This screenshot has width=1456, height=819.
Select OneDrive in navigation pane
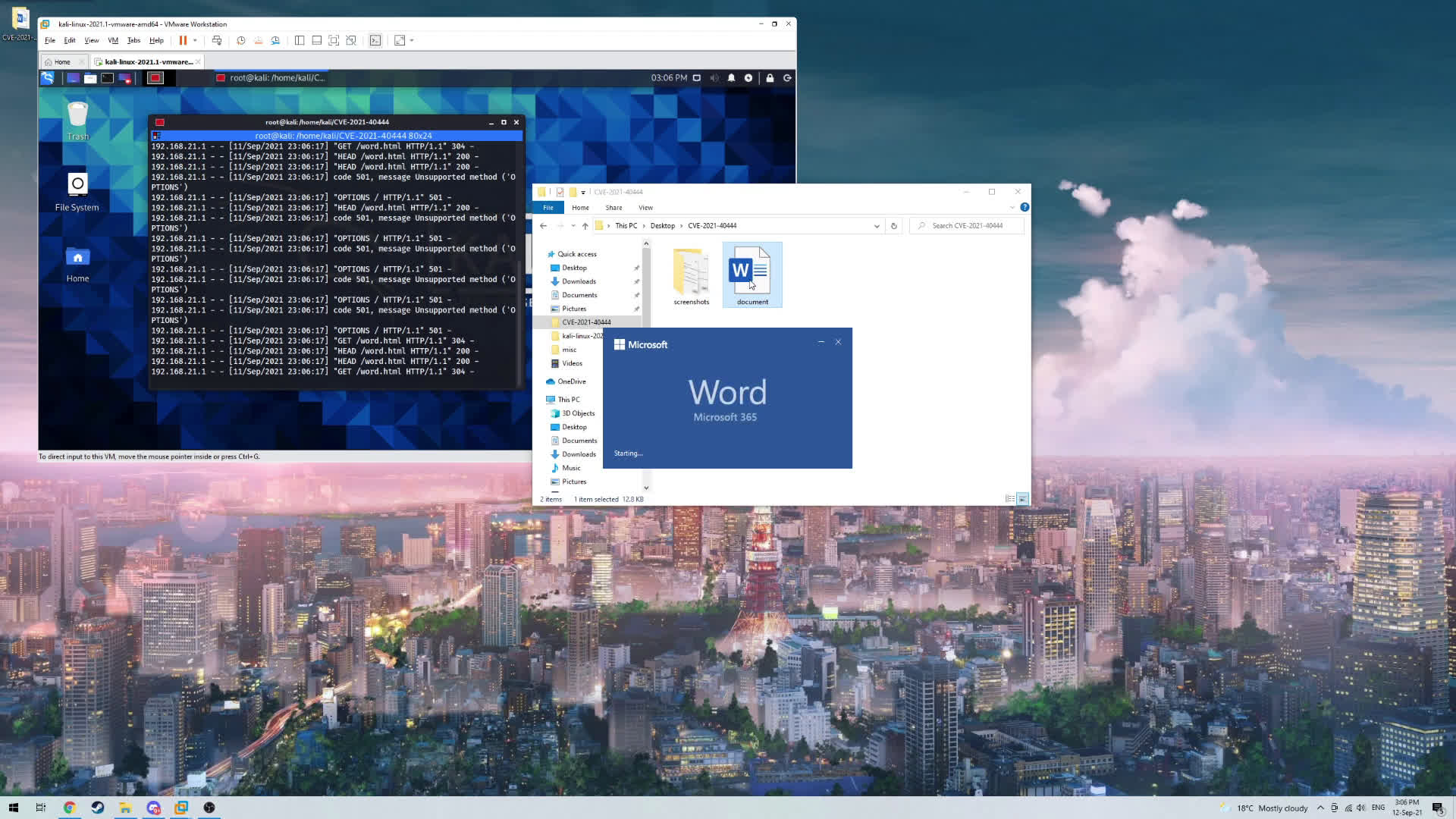pyautogui.click(x=572, y=381)
